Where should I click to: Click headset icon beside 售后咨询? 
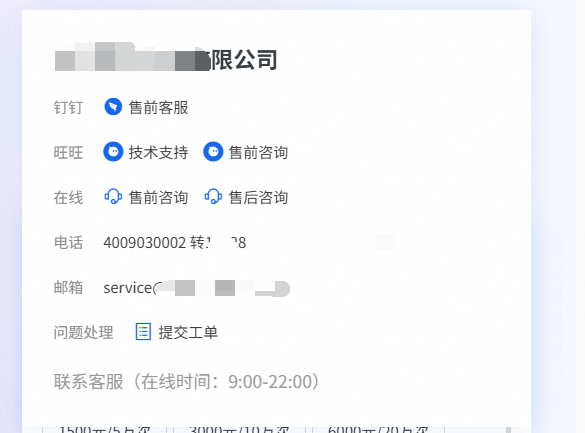[x=213, y=197]
